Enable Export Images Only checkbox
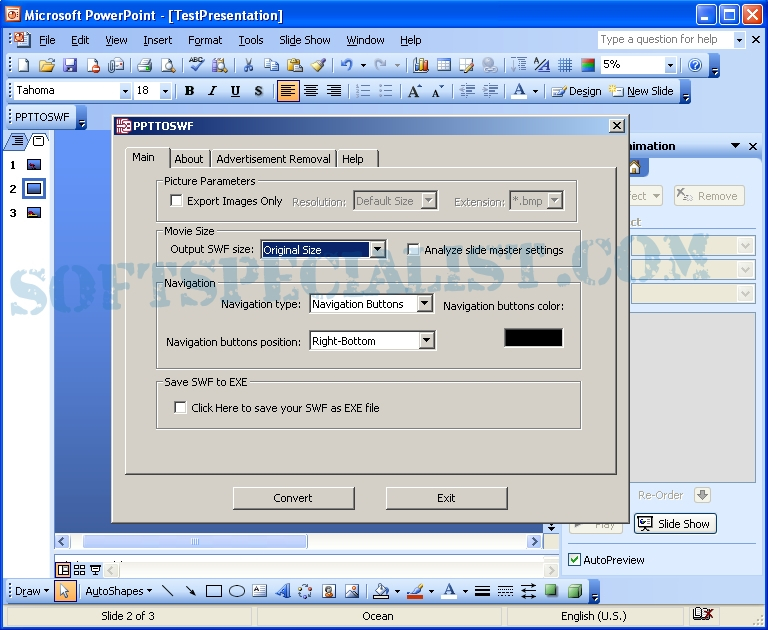 tap(176, 200)
